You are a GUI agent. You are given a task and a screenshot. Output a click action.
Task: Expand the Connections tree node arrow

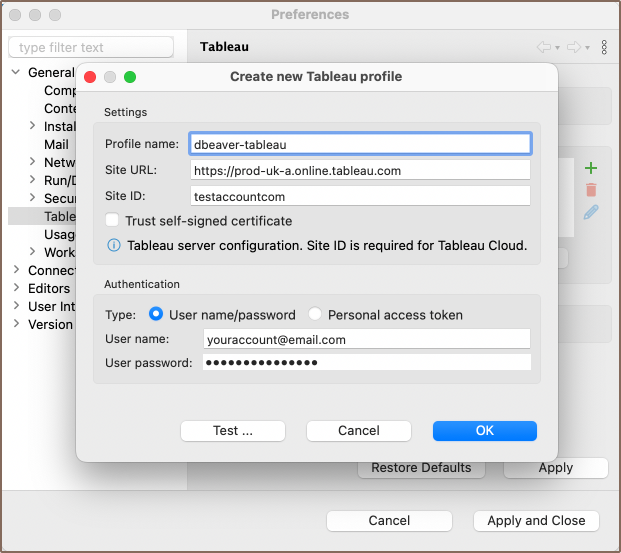point(16,270)
